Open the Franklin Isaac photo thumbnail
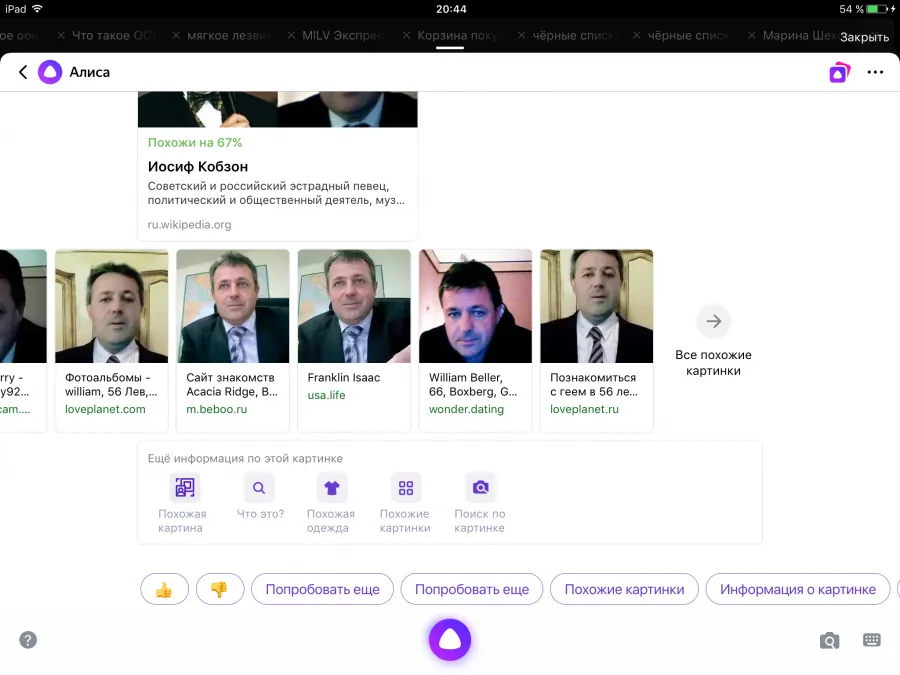The height and width of the screenshot is (675, 900). tap(354, 306)
